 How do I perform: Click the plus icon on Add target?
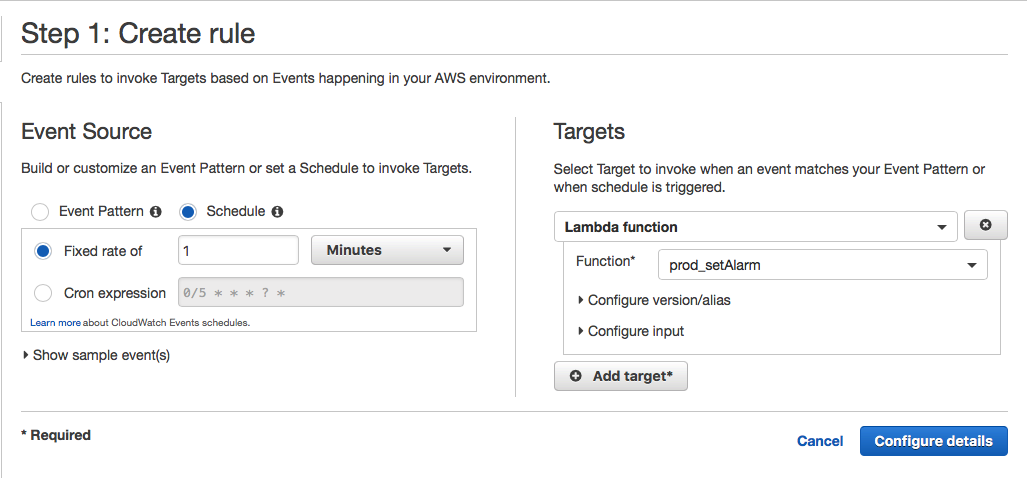tap(575, 376)
